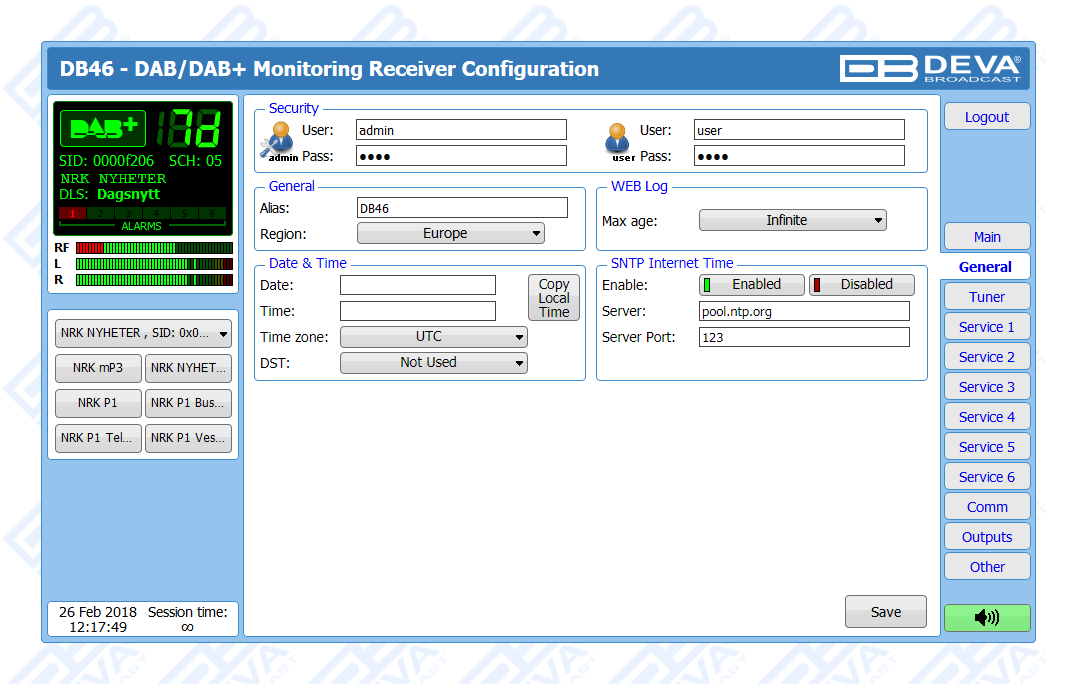Click the DEVA Broadcast logo
1077x684 pixels.
coord(930,68)
